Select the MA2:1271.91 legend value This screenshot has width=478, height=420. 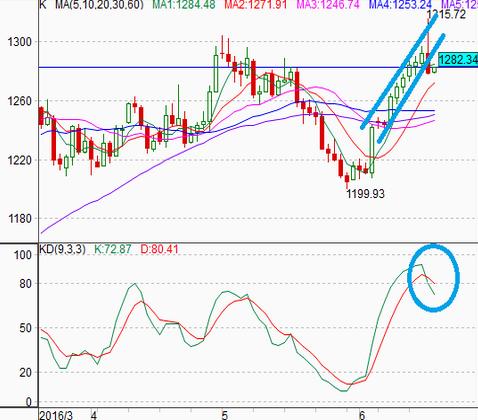pyautogui.click(x=255, y=4)
